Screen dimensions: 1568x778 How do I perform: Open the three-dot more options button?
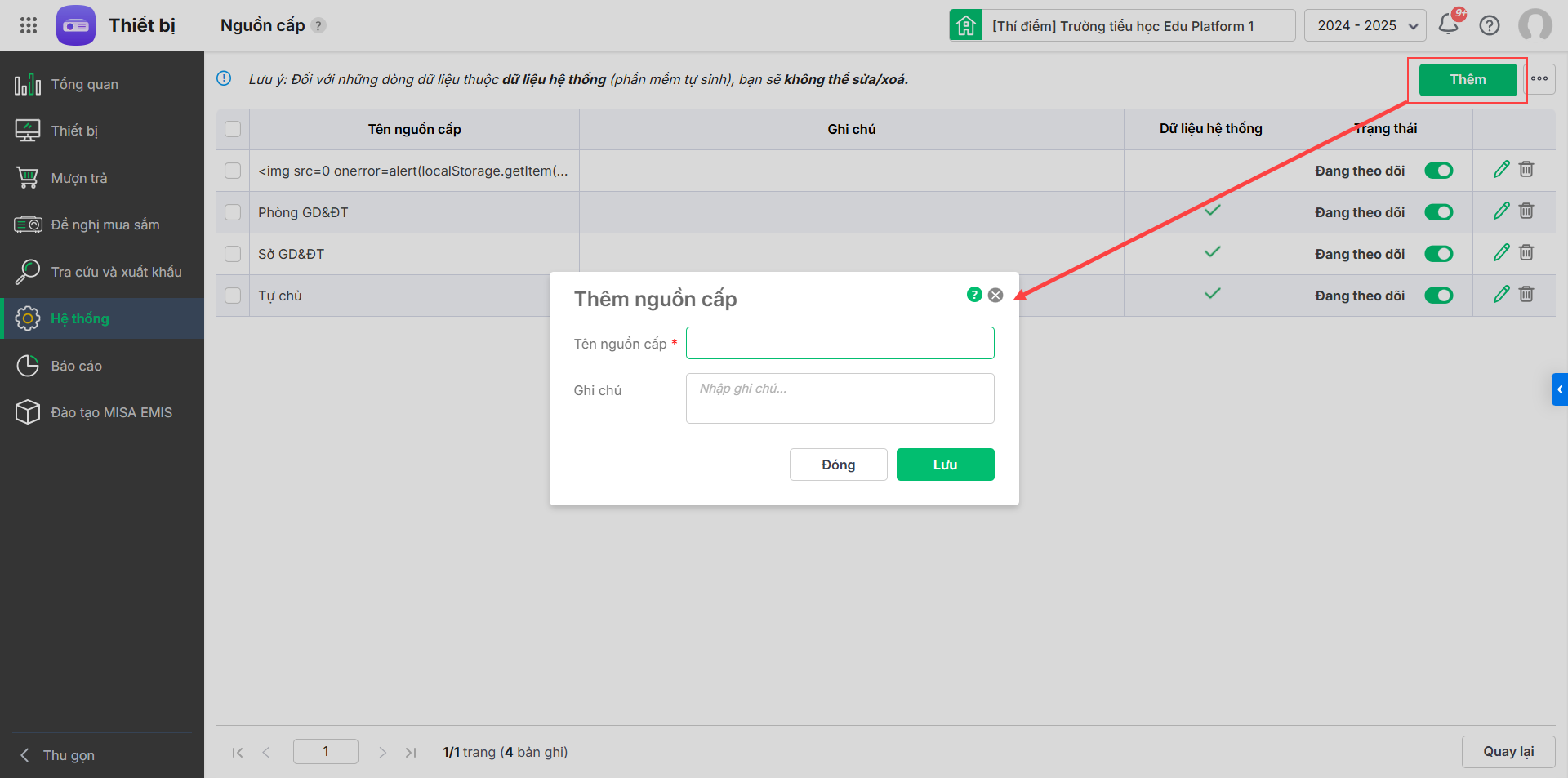(1539, 79)
